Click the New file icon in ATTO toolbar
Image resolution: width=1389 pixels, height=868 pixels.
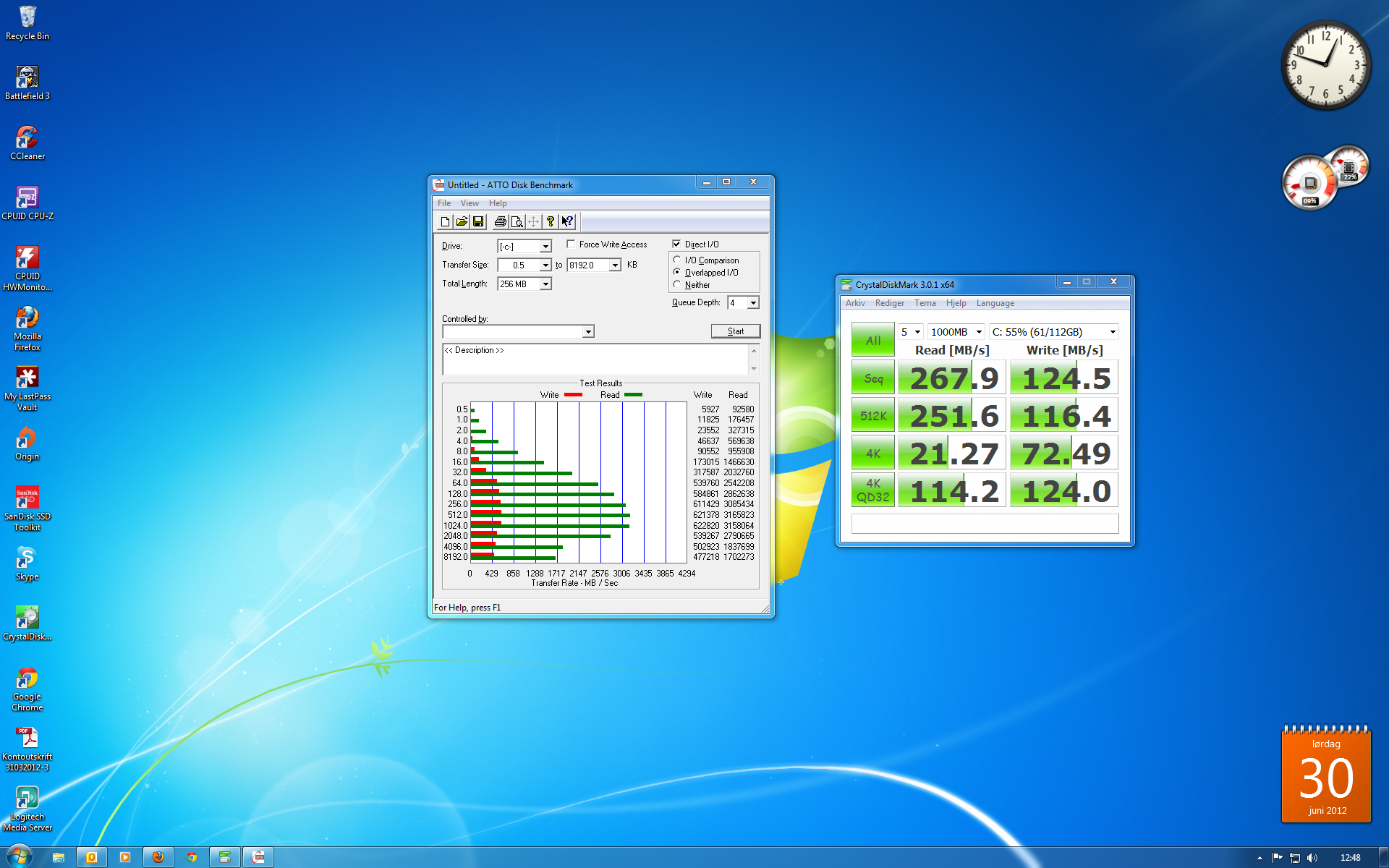click(x=446, y=222)
